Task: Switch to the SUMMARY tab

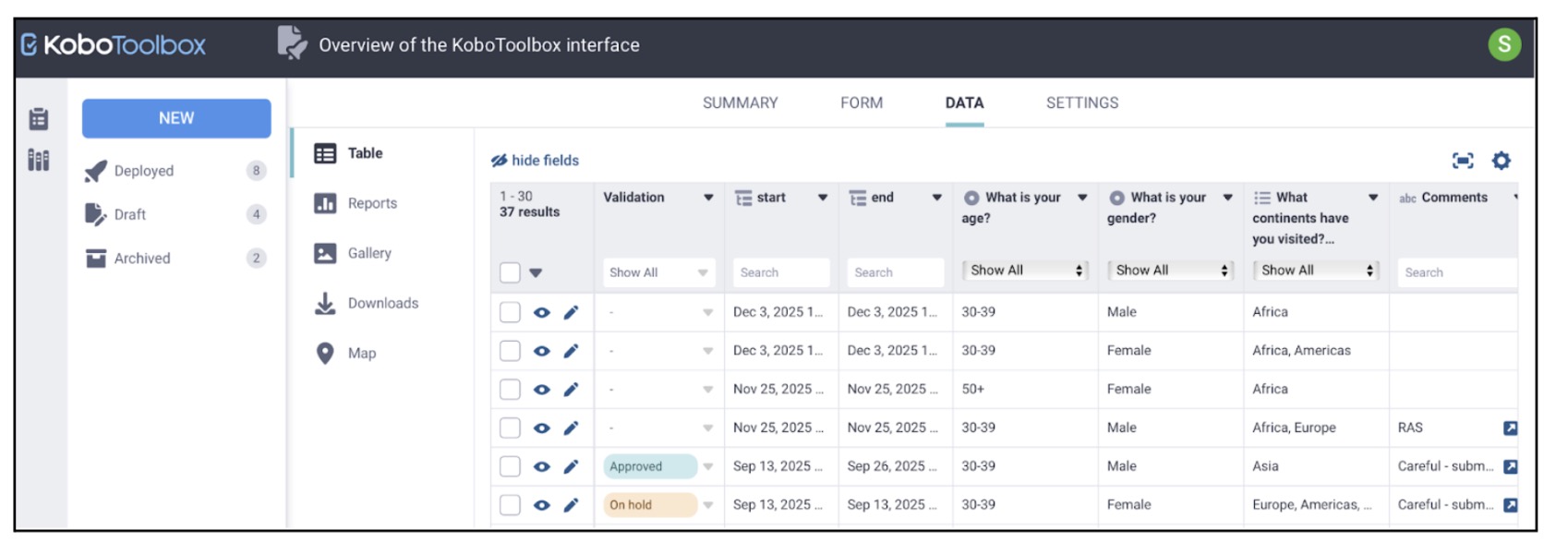Action: coord(741,103)
